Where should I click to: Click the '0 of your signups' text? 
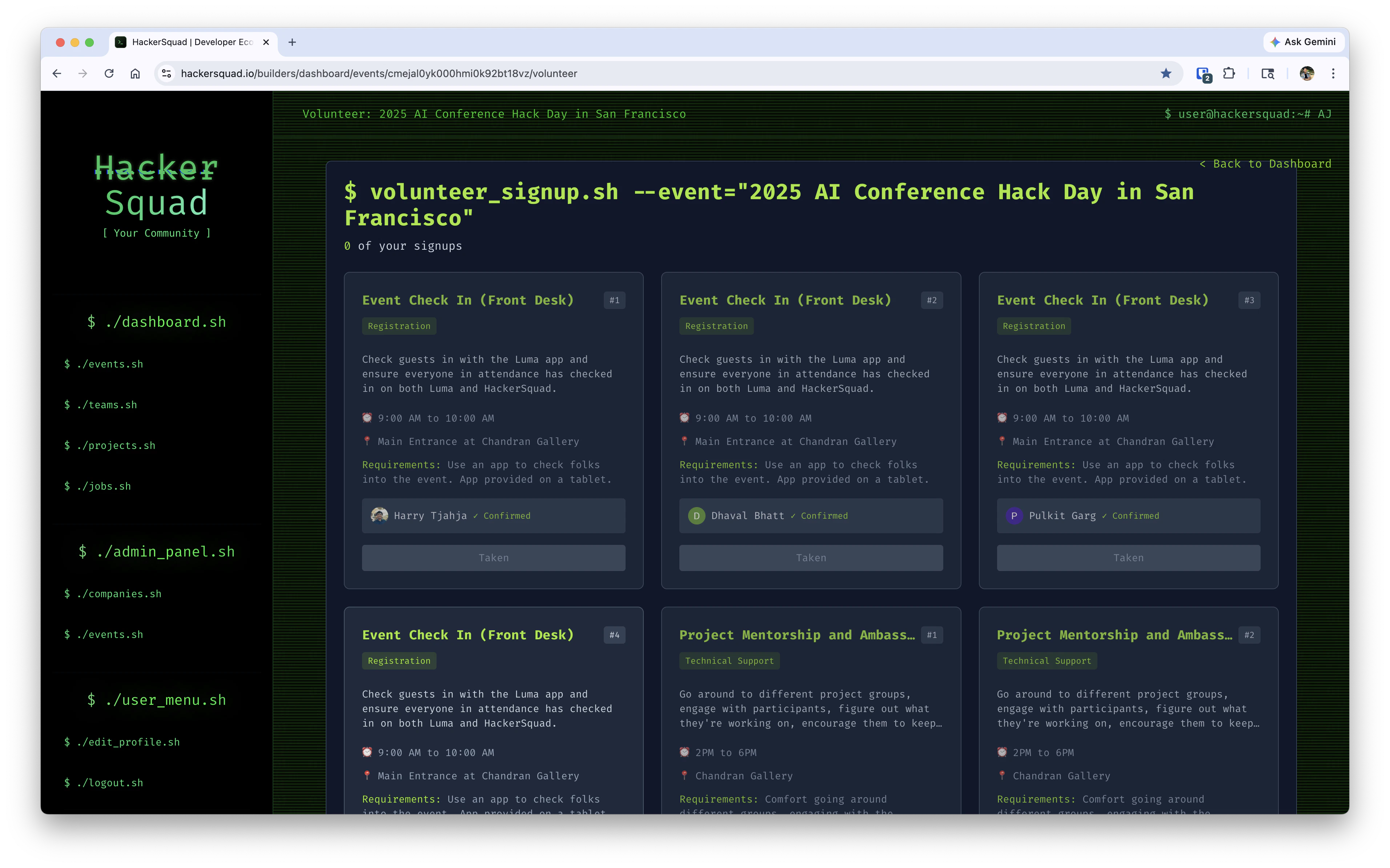tap(403, 246)
